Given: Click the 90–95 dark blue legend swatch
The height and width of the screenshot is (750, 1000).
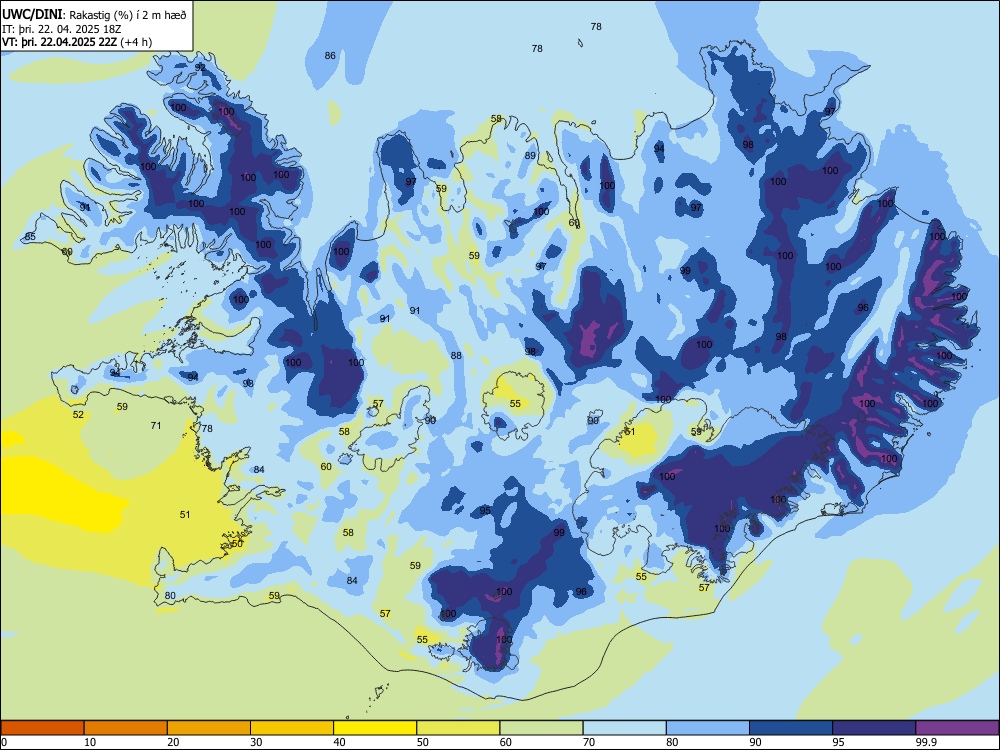Looking at the screenshot, I should pos(791,728).
